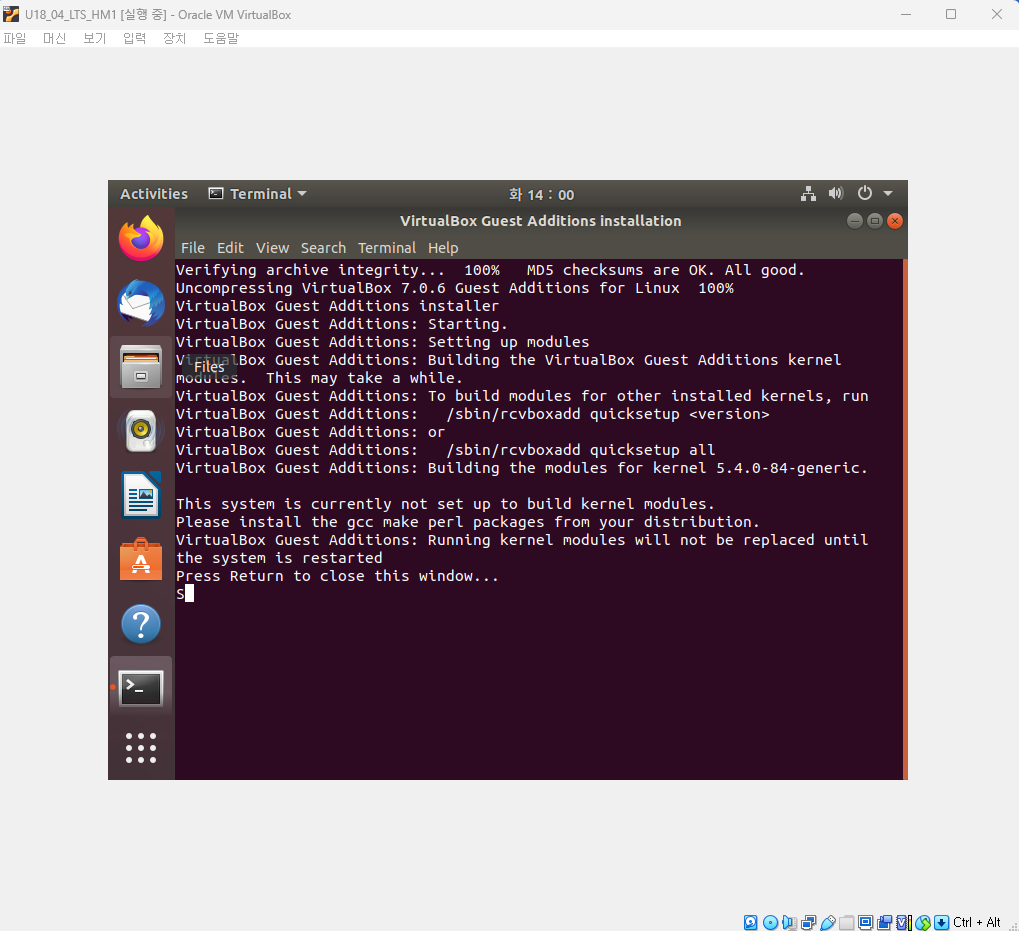Image resolution: width=1019 pixels, height=931 pixels.
Task: Open the terminal Help menu
Action: point(443,248)
